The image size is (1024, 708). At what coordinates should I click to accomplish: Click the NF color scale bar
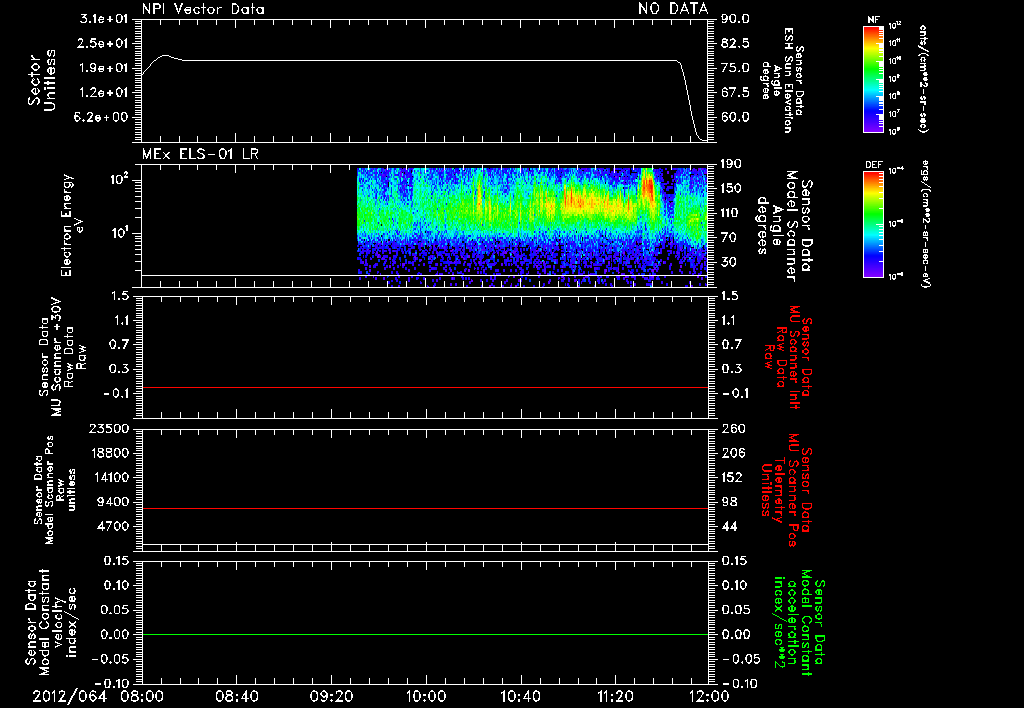pyautogui.click(x=873, y=78)
